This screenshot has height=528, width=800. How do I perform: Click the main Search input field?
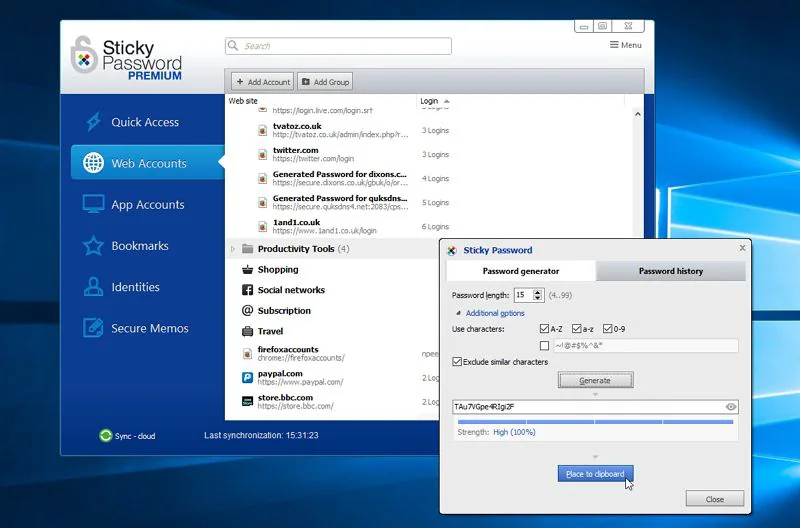(338, 46)
